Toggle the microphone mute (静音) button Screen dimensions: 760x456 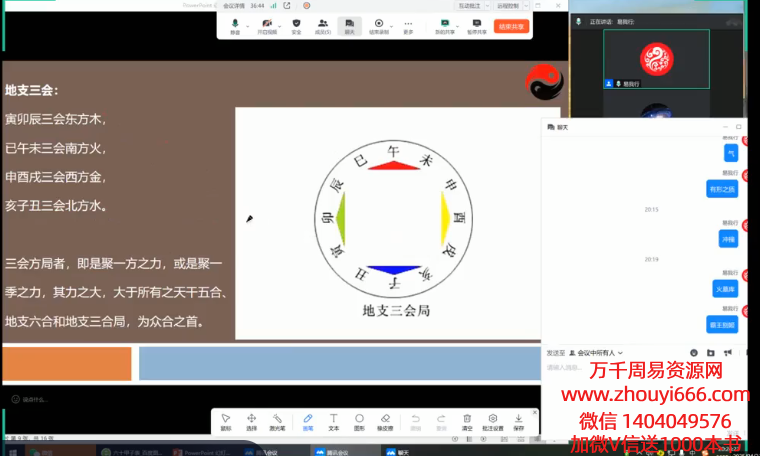[235, 25]
